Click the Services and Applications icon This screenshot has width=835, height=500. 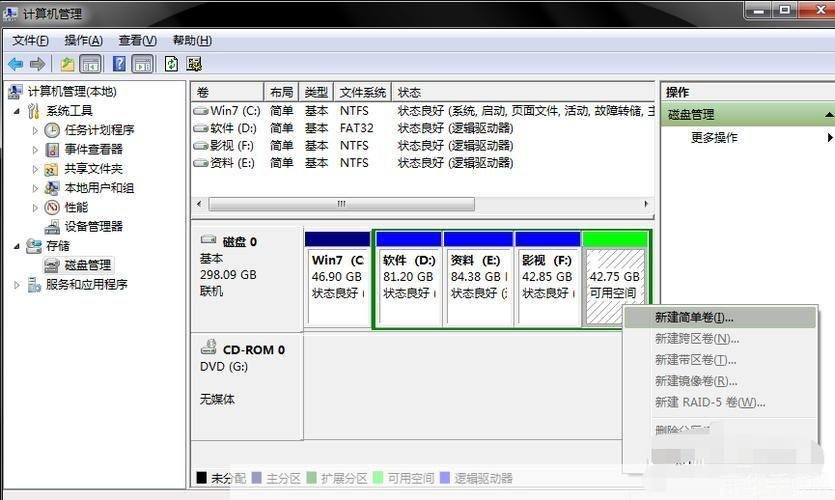click(x=34, y=284)
